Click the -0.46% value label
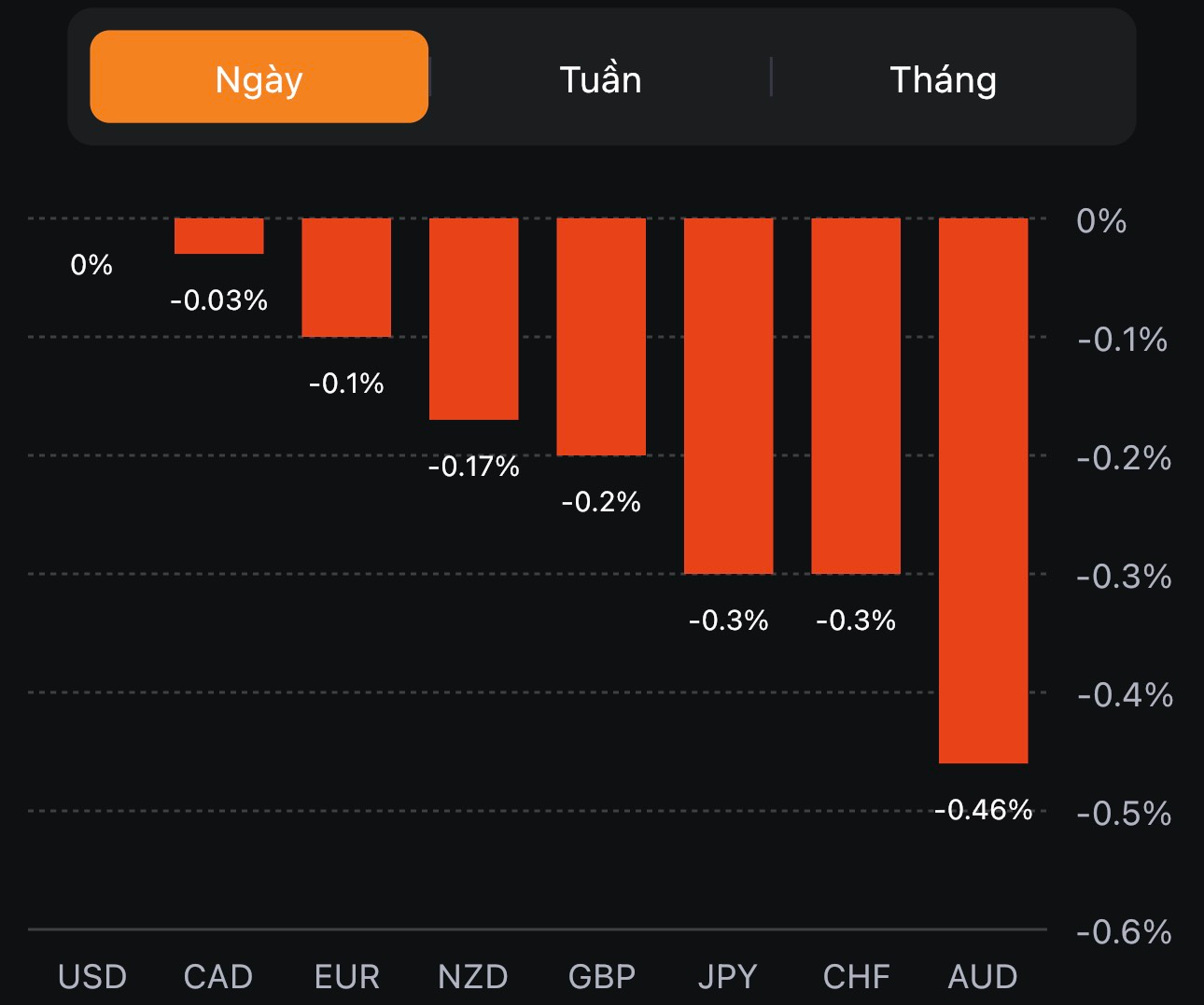This screenshot has height=1005, width=1204. point(983,809)
